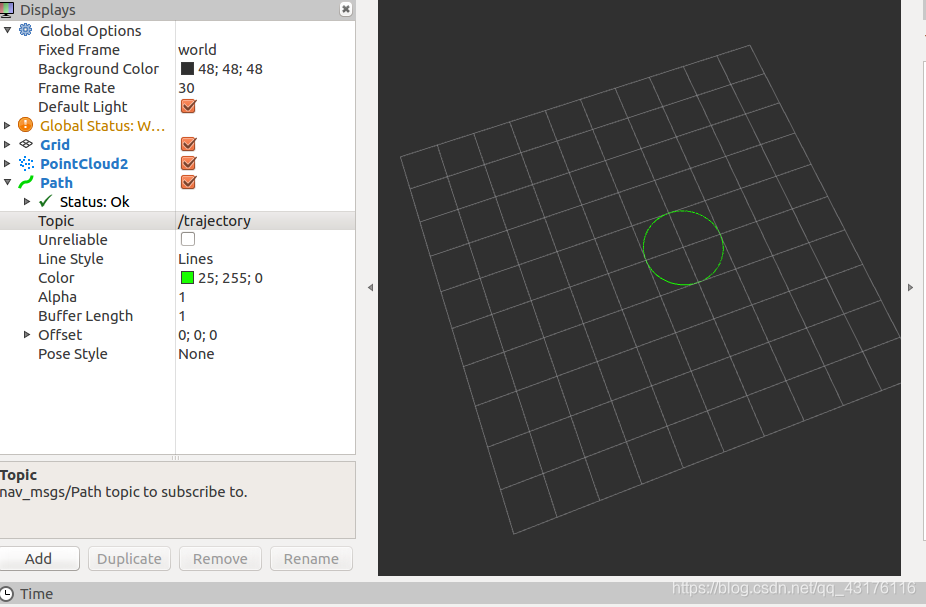Expand the Offset property
Viewport: 926px width, 607px height.
[26, 334]
